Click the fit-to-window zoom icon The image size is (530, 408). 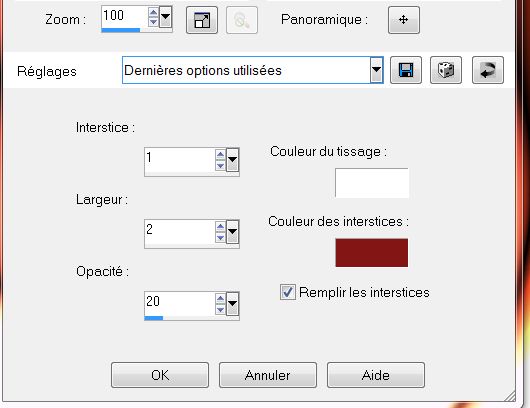(x=202, y=20)
